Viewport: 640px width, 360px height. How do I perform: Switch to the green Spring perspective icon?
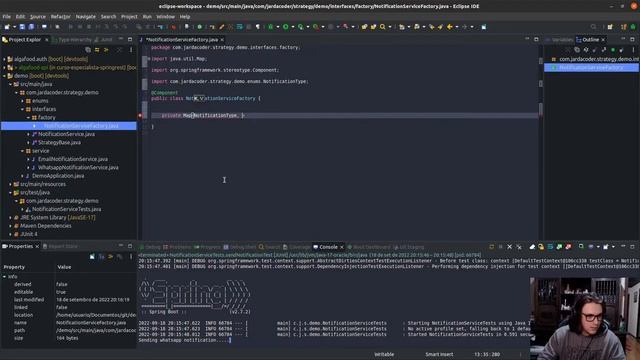[633, 27]
